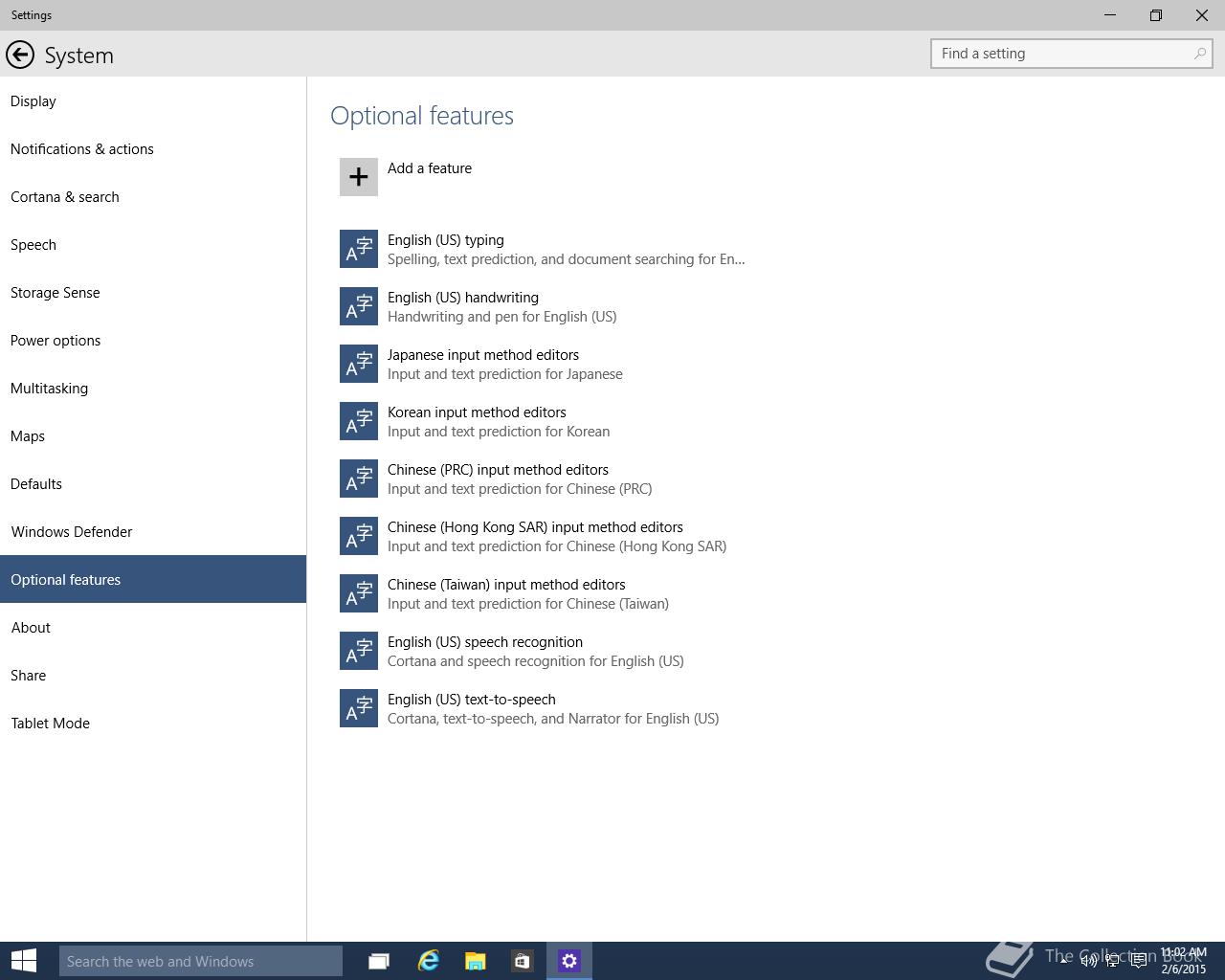1225x980 pixels.
Task: Select Japanese input method editors entry
Action: pyautogui.click(x=543, y=364)
